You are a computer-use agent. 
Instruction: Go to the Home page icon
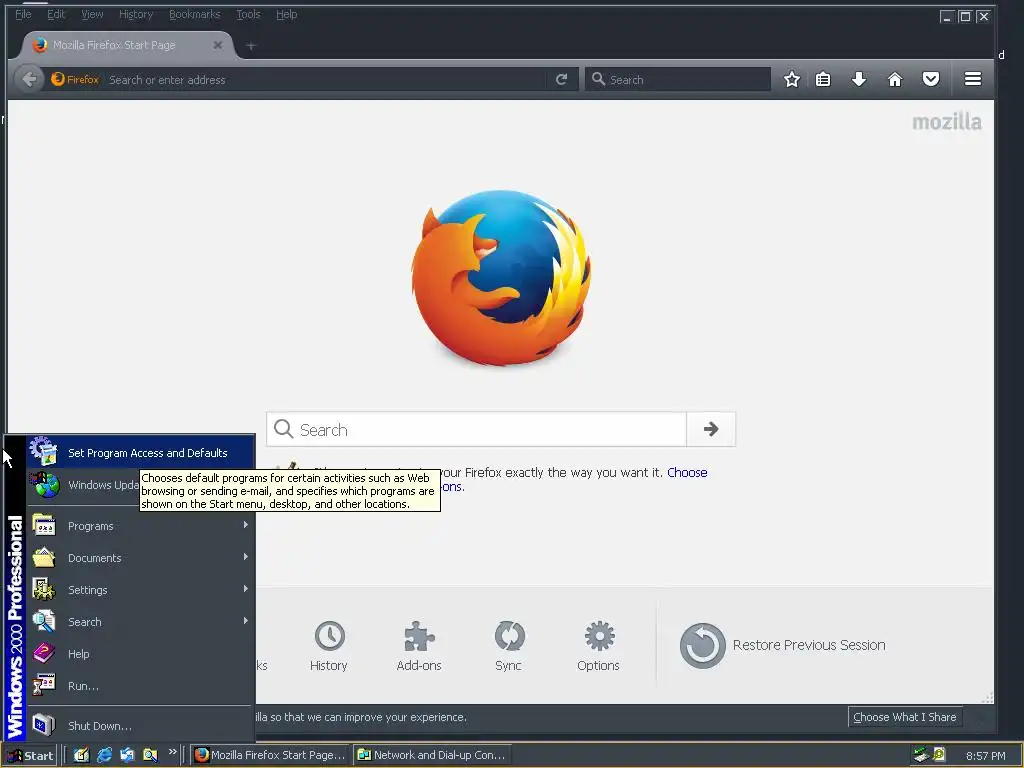tap(895, 80)
